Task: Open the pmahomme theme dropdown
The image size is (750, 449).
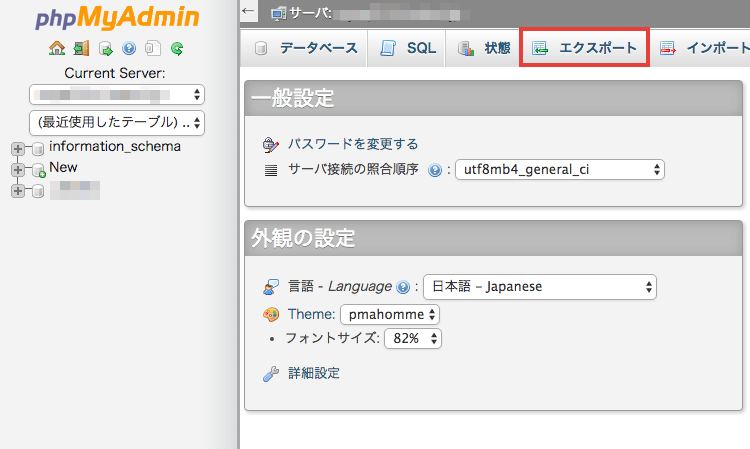Action: 390,315
